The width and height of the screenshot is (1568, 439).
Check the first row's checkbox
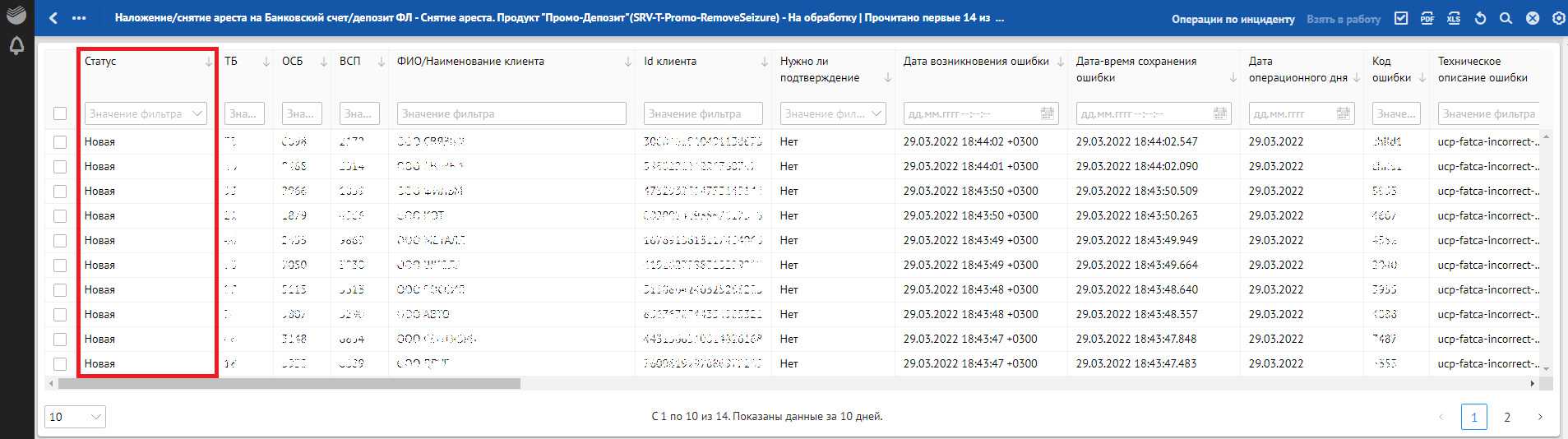pos(60,142)
